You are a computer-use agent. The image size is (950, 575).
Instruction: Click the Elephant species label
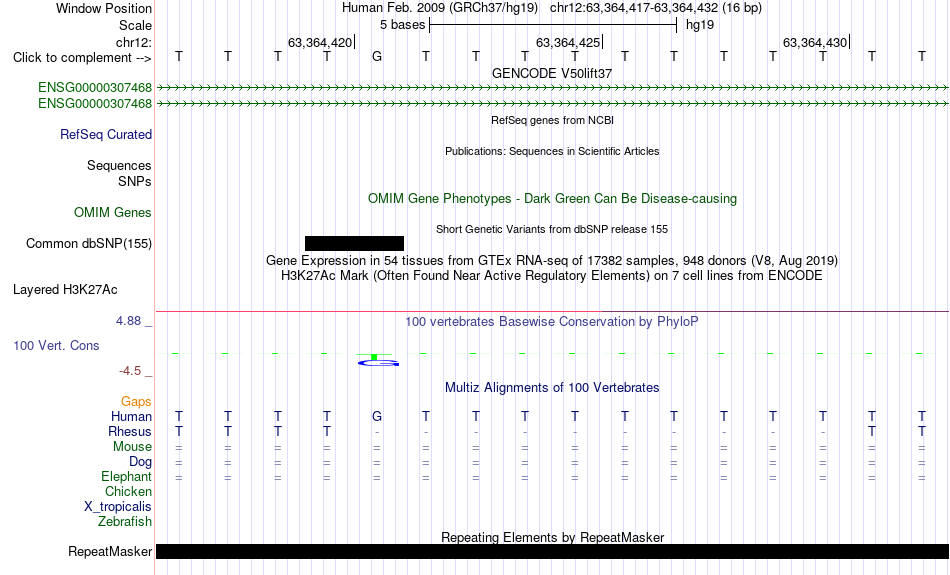pos(127,477)
